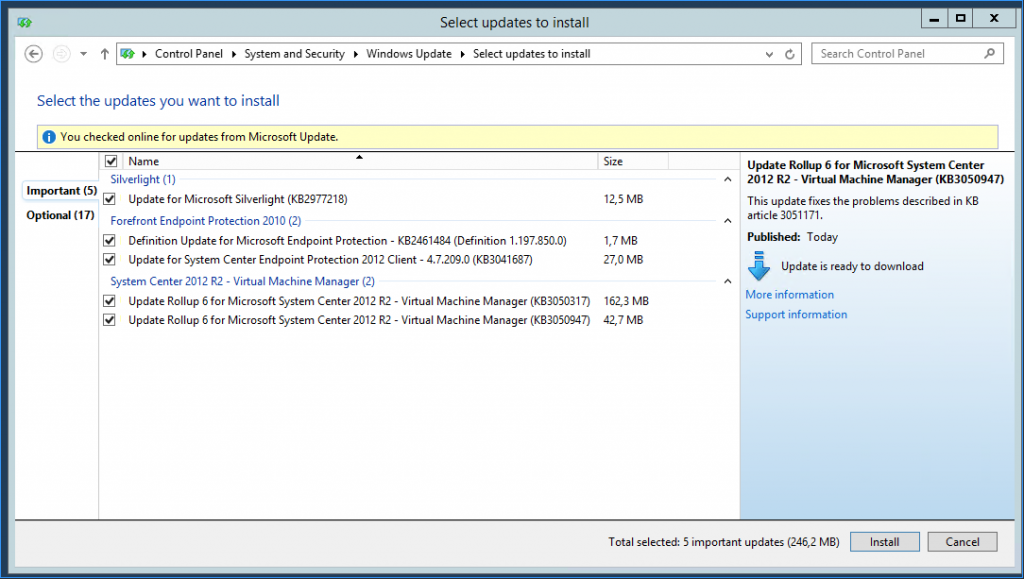Click the Forward navigation arrow
This screenshot has height=579, width=1024.
(61, 54)
